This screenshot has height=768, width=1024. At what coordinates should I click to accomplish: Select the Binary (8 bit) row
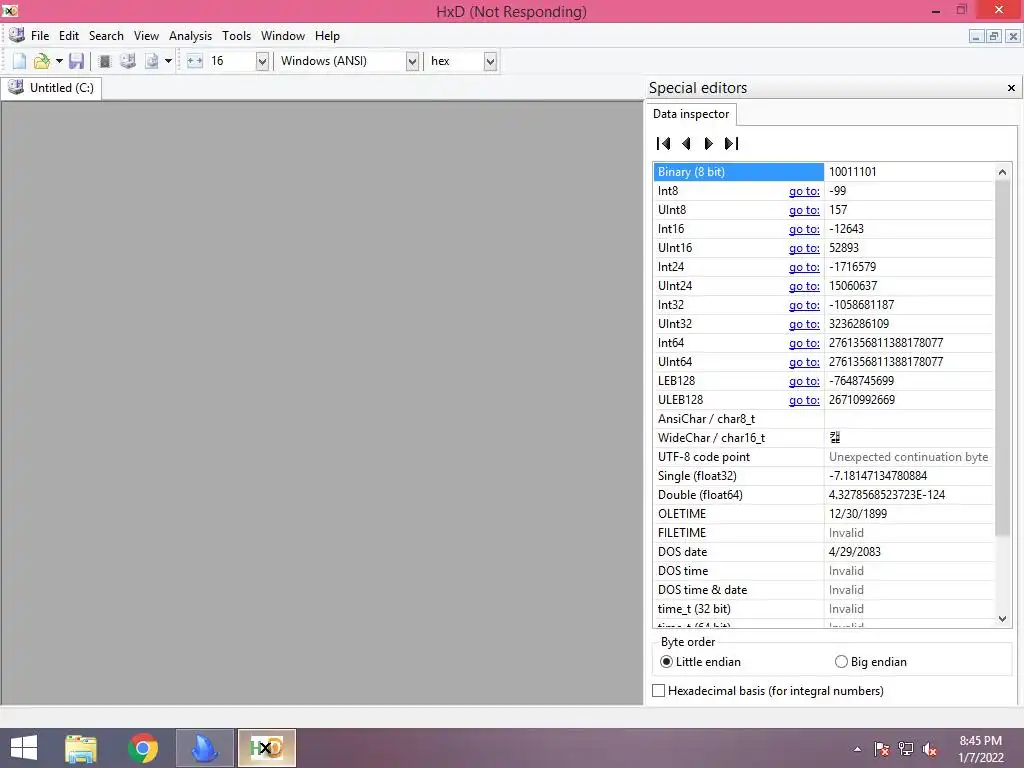click(823, 172)
